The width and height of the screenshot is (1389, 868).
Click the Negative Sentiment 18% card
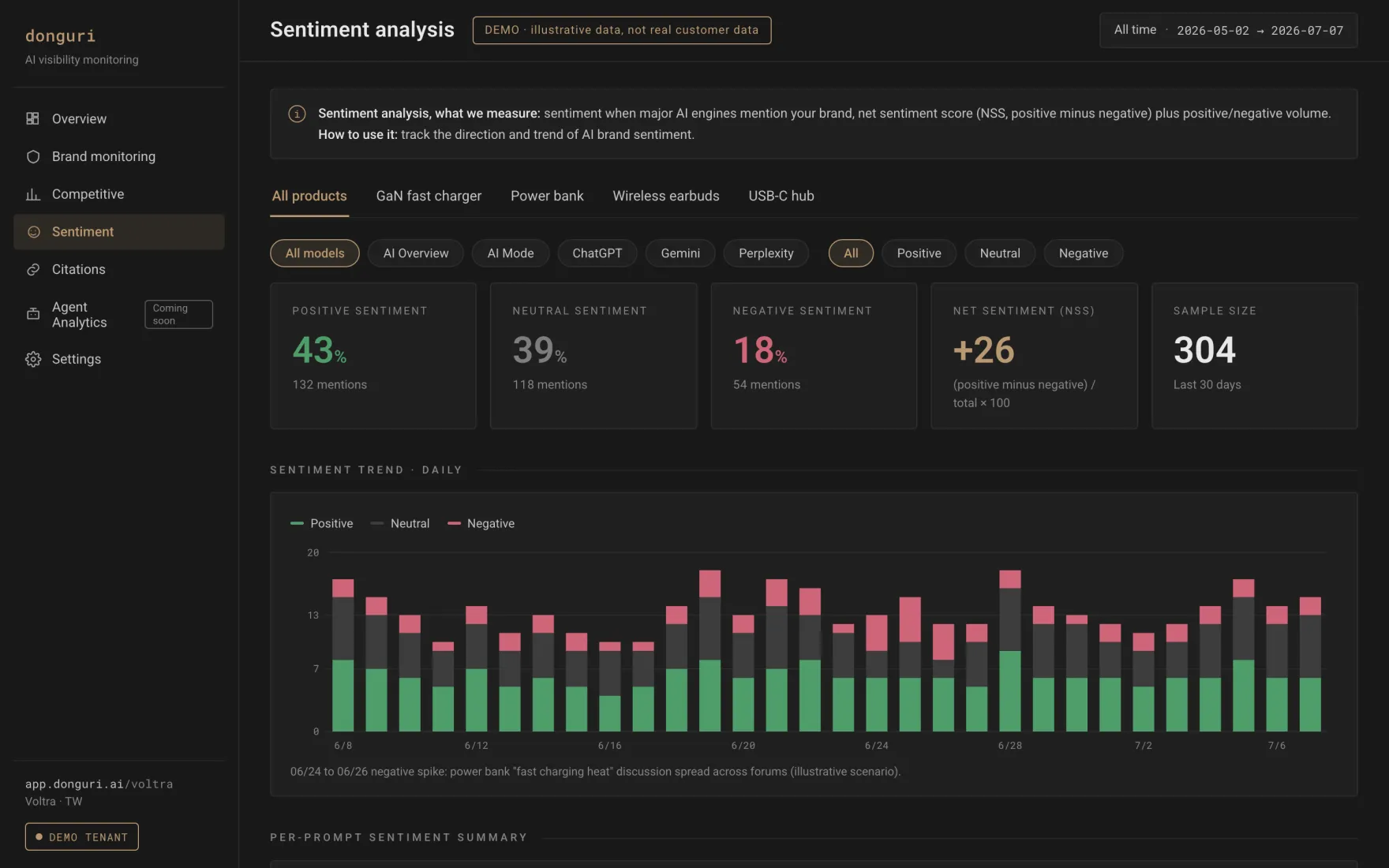[814, 356]
